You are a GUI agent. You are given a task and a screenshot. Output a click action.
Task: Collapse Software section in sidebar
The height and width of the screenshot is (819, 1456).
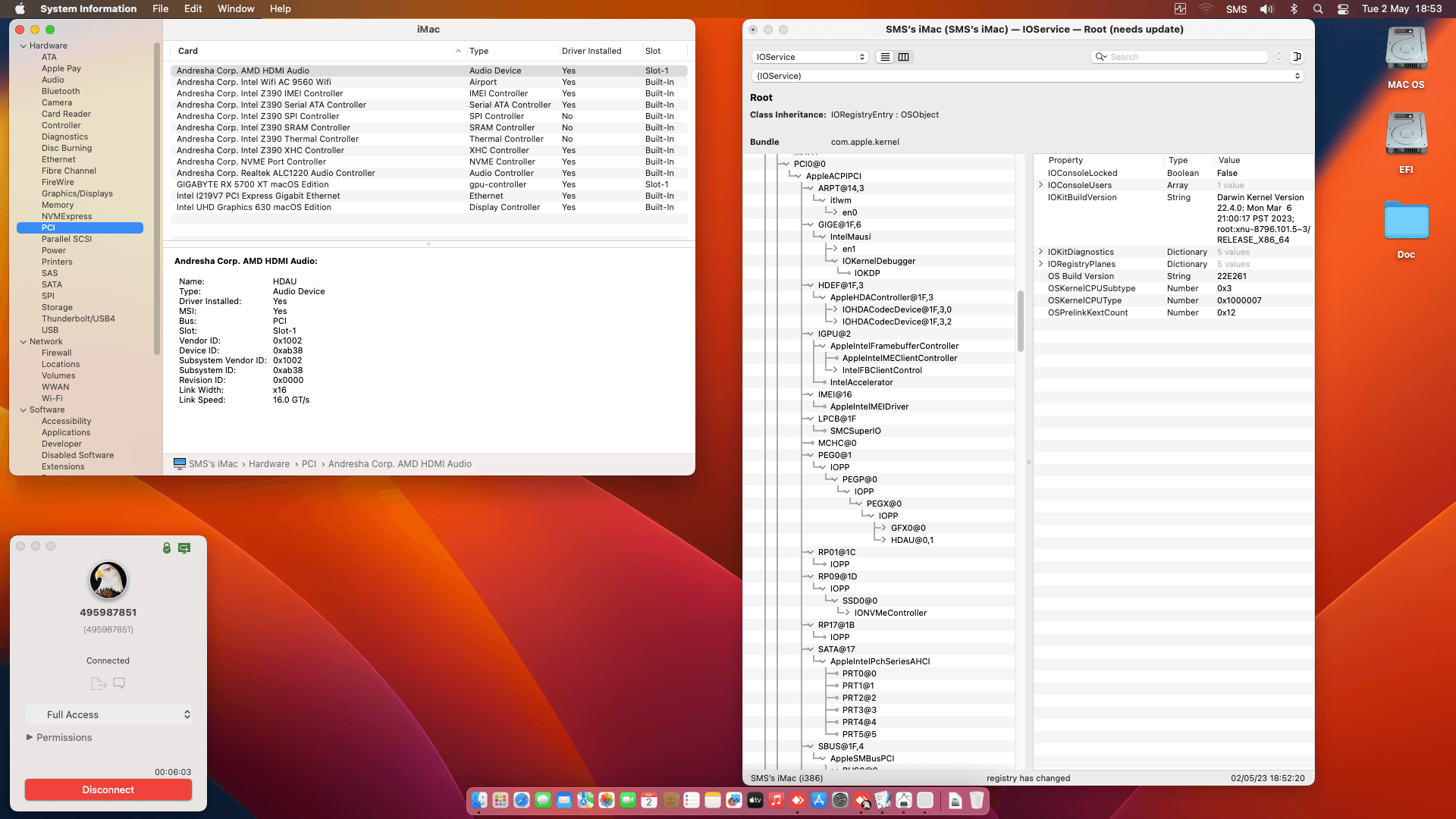(24, 410)
